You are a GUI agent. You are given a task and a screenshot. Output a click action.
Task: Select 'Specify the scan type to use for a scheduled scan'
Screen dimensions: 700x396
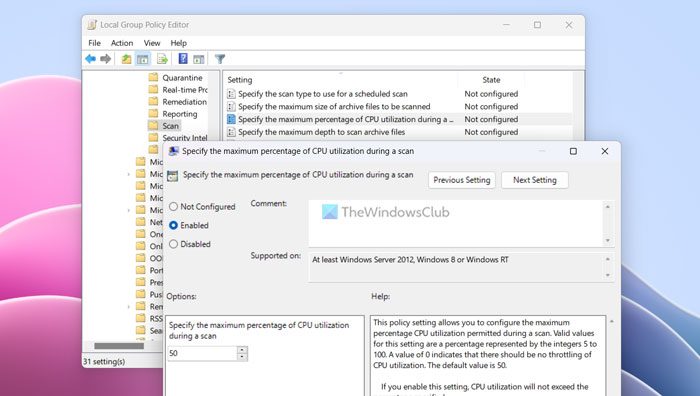click(x=323, y=94)
